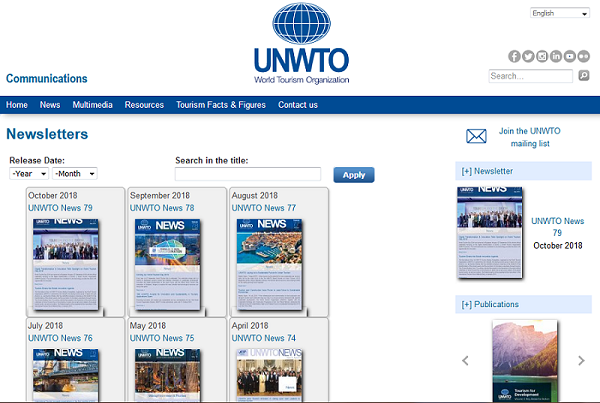Click the site Search input field
600x403 pixels.
coord(531,76)
